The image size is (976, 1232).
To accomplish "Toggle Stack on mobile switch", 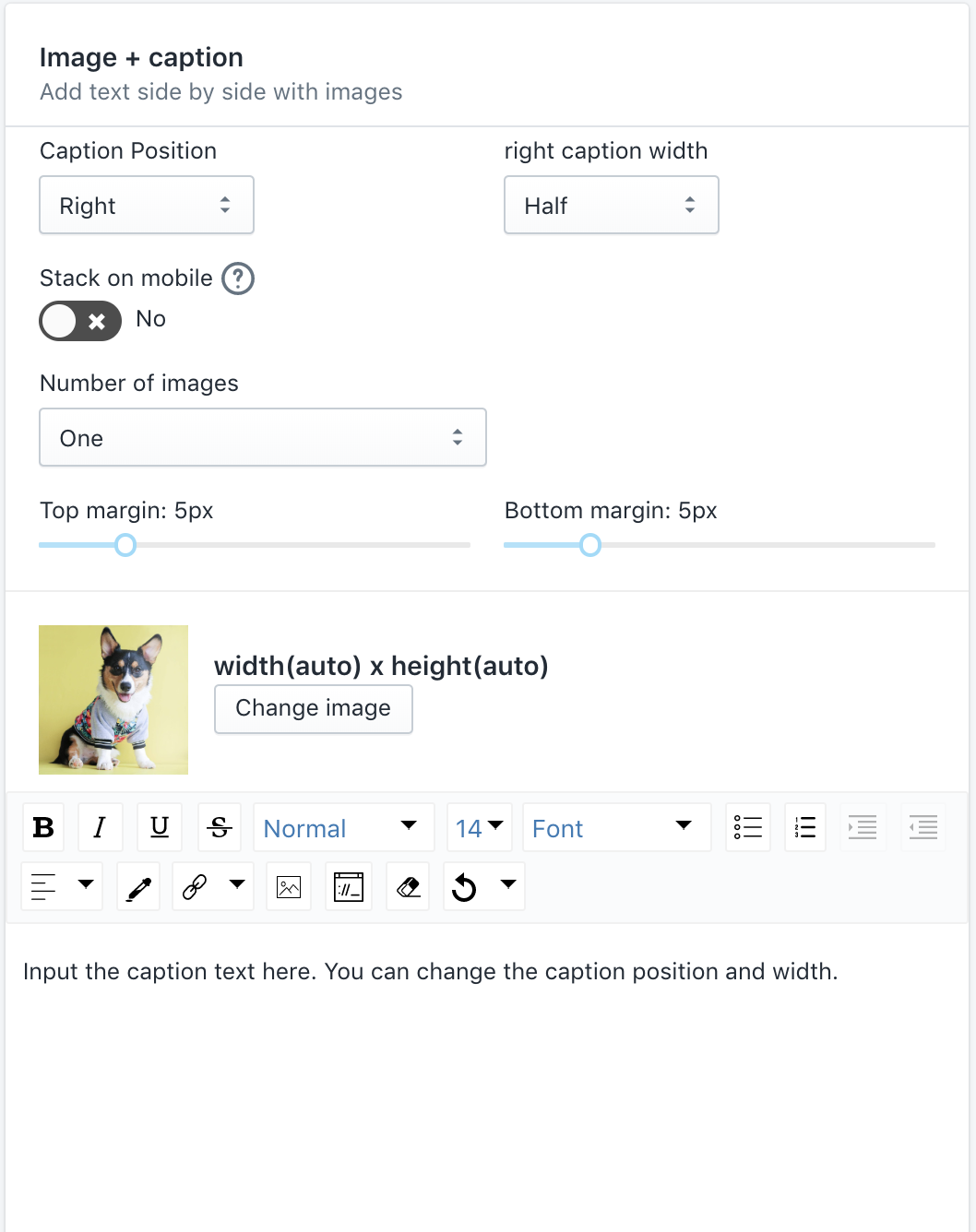I will (80, 321).
